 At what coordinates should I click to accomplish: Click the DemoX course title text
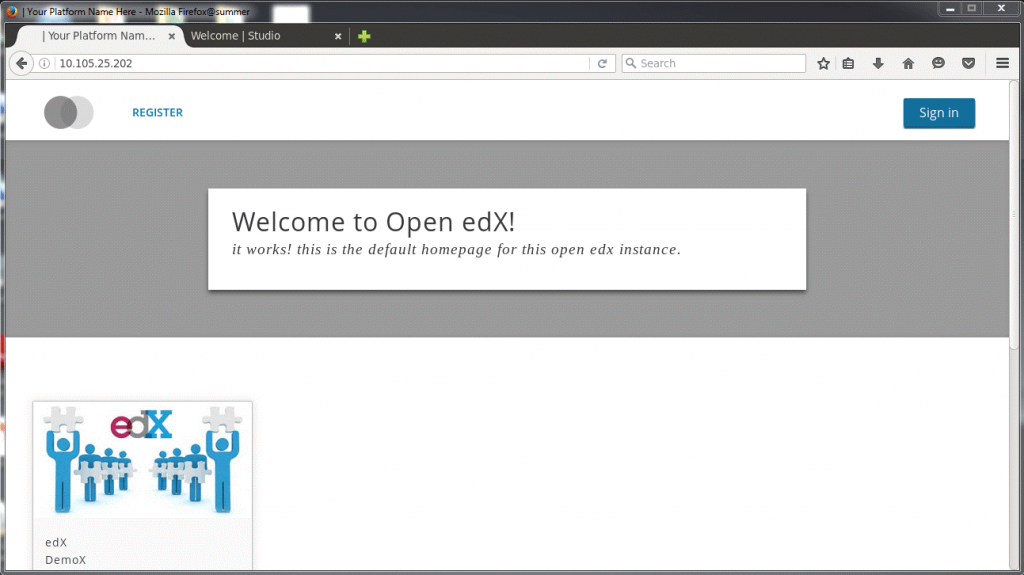tap(65, 560)
